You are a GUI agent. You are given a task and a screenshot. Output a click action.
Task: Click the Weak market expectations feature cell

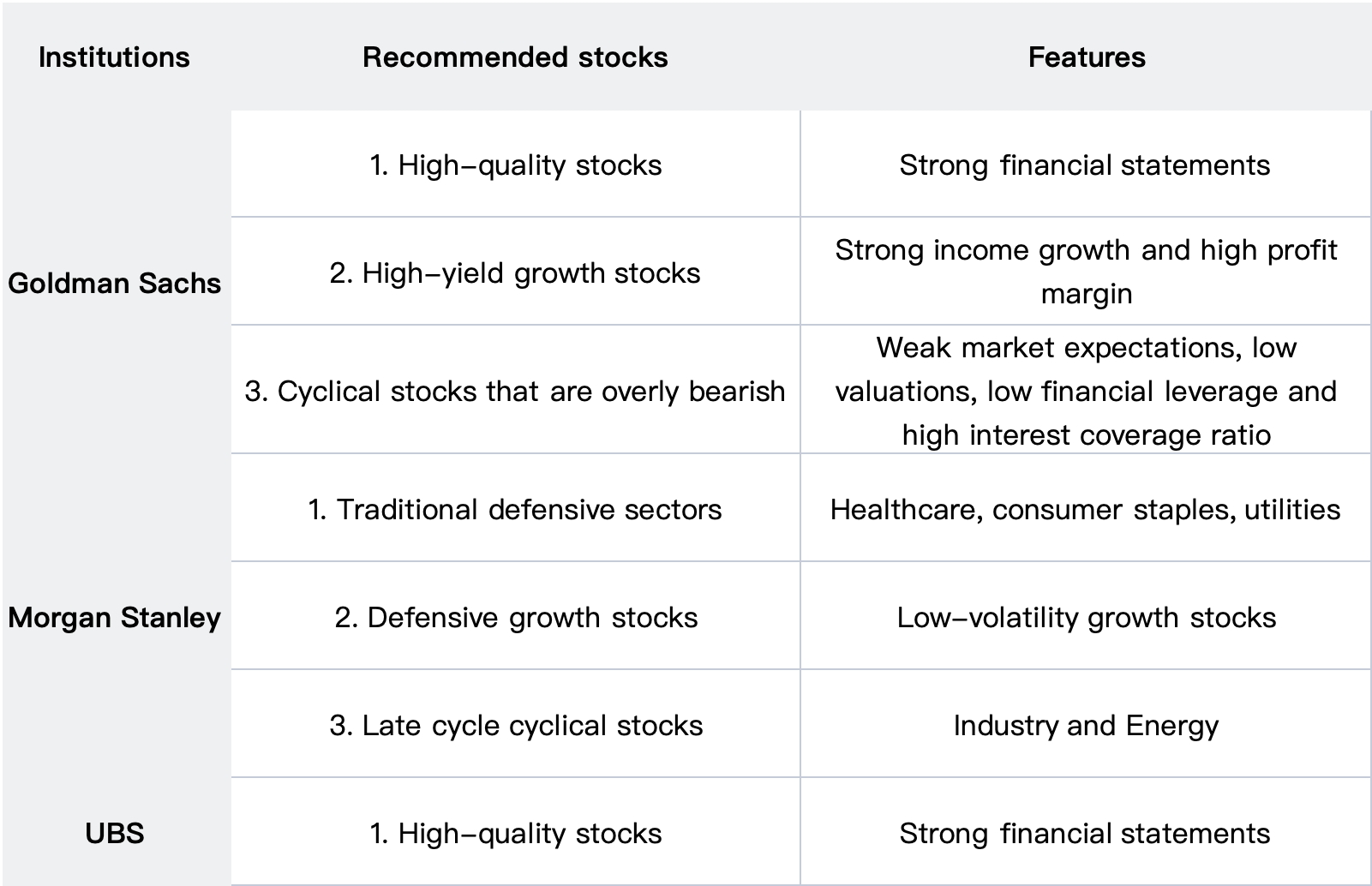(x=1086, y=391)
